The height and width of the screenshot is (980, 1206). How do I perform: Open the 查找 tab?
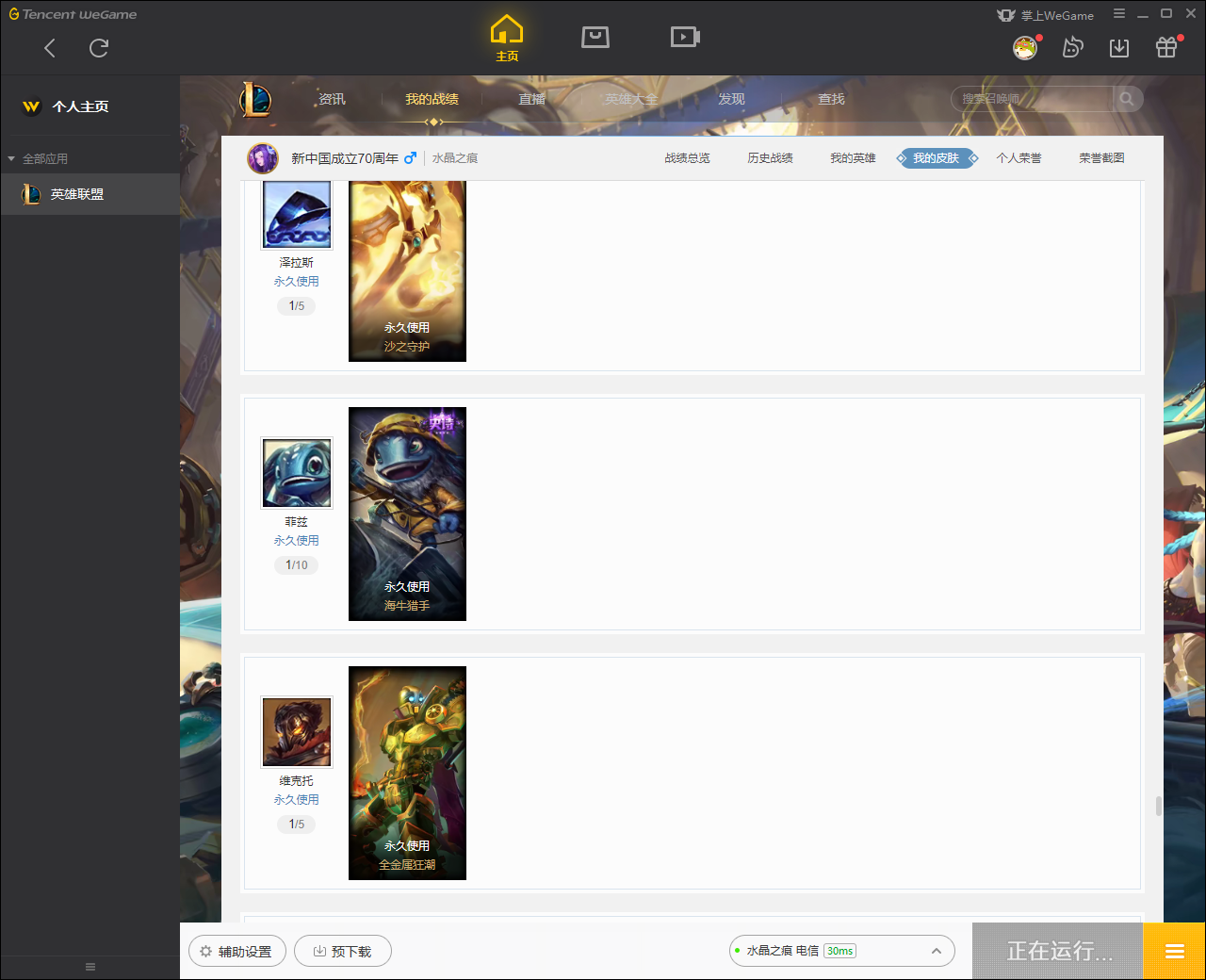pos(831,99)
